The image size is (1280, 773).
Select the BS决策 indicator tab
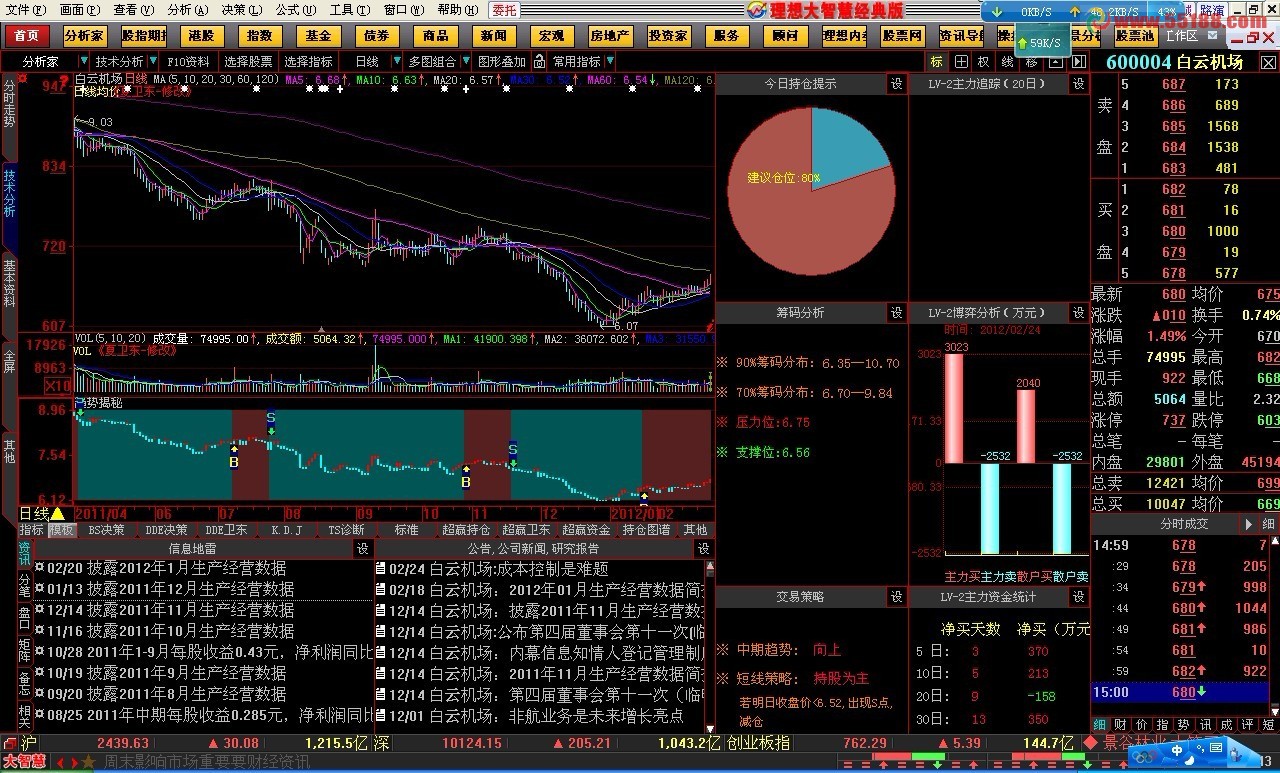click(107, 530)
